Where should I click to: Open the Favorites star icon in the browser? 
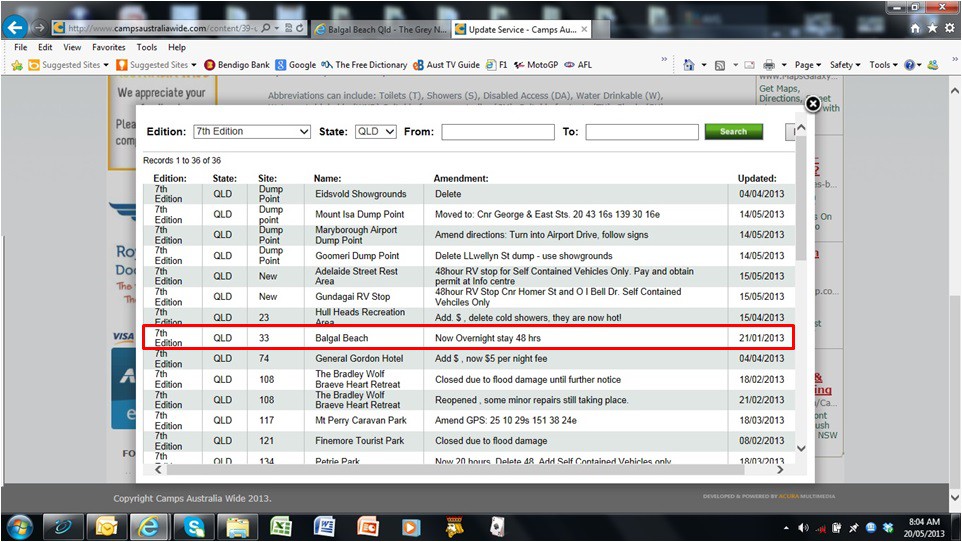[932, 28]
